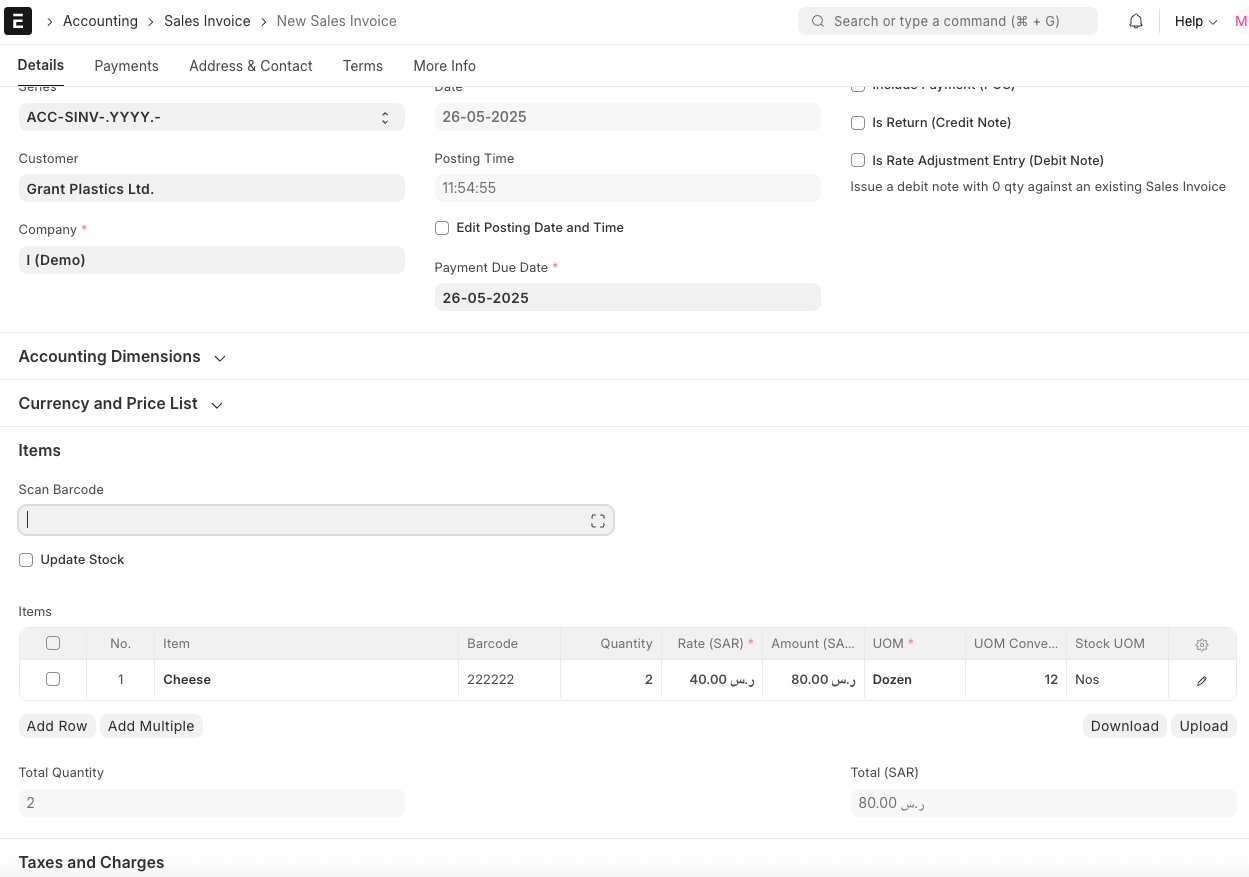This screenshot has height=877, width=1249.
Task: Click the Company field I (Demo)
Action: pos(212,260)
